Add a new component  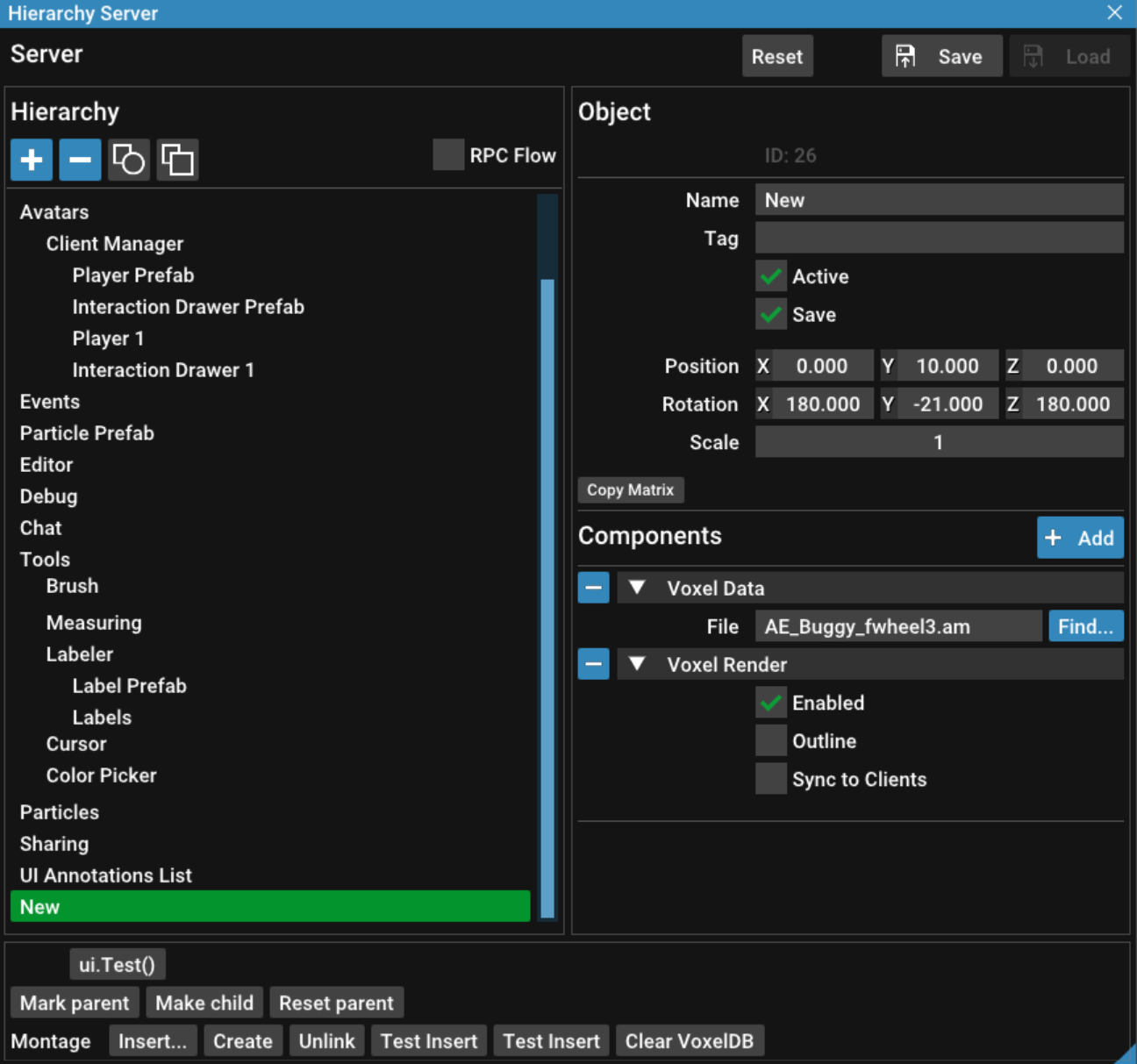(x=1080, y=538)
